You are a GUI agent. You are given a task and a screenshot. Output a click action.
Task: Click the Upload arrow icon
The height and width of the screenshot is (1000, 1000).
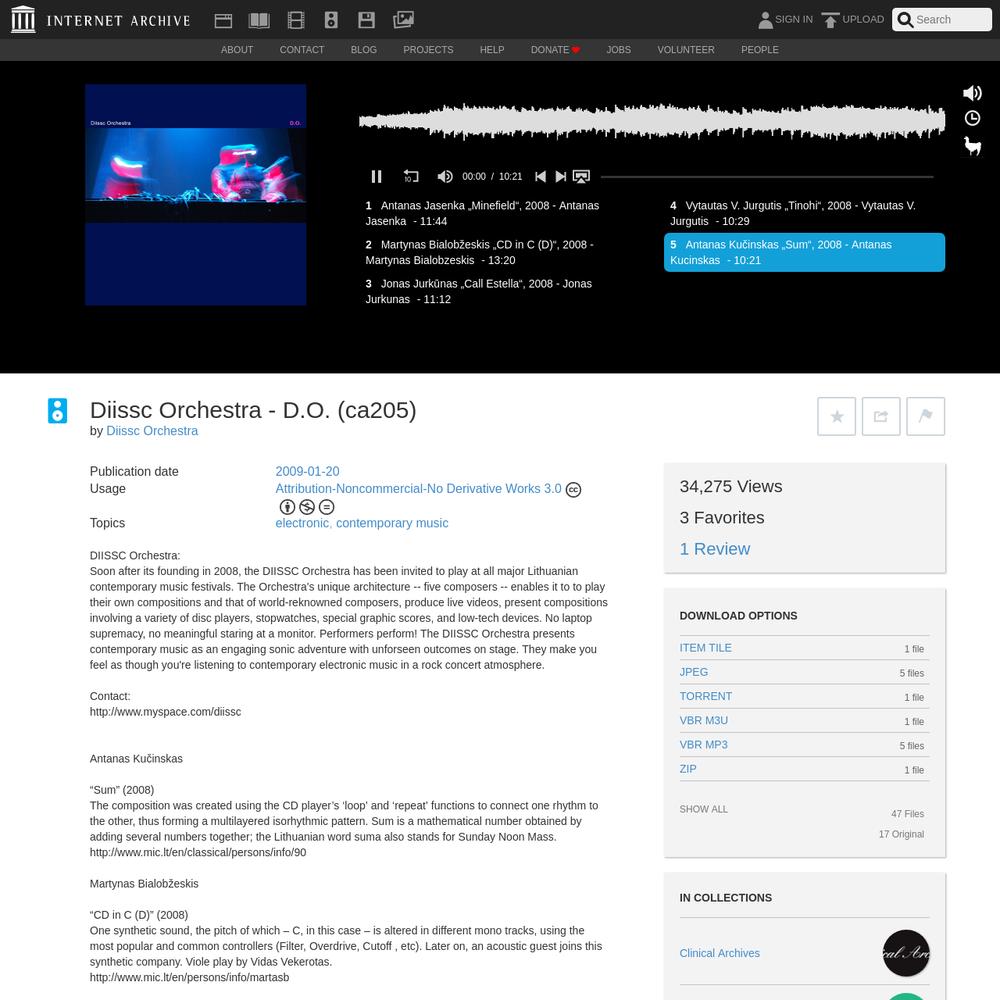(x=830, y=20)
